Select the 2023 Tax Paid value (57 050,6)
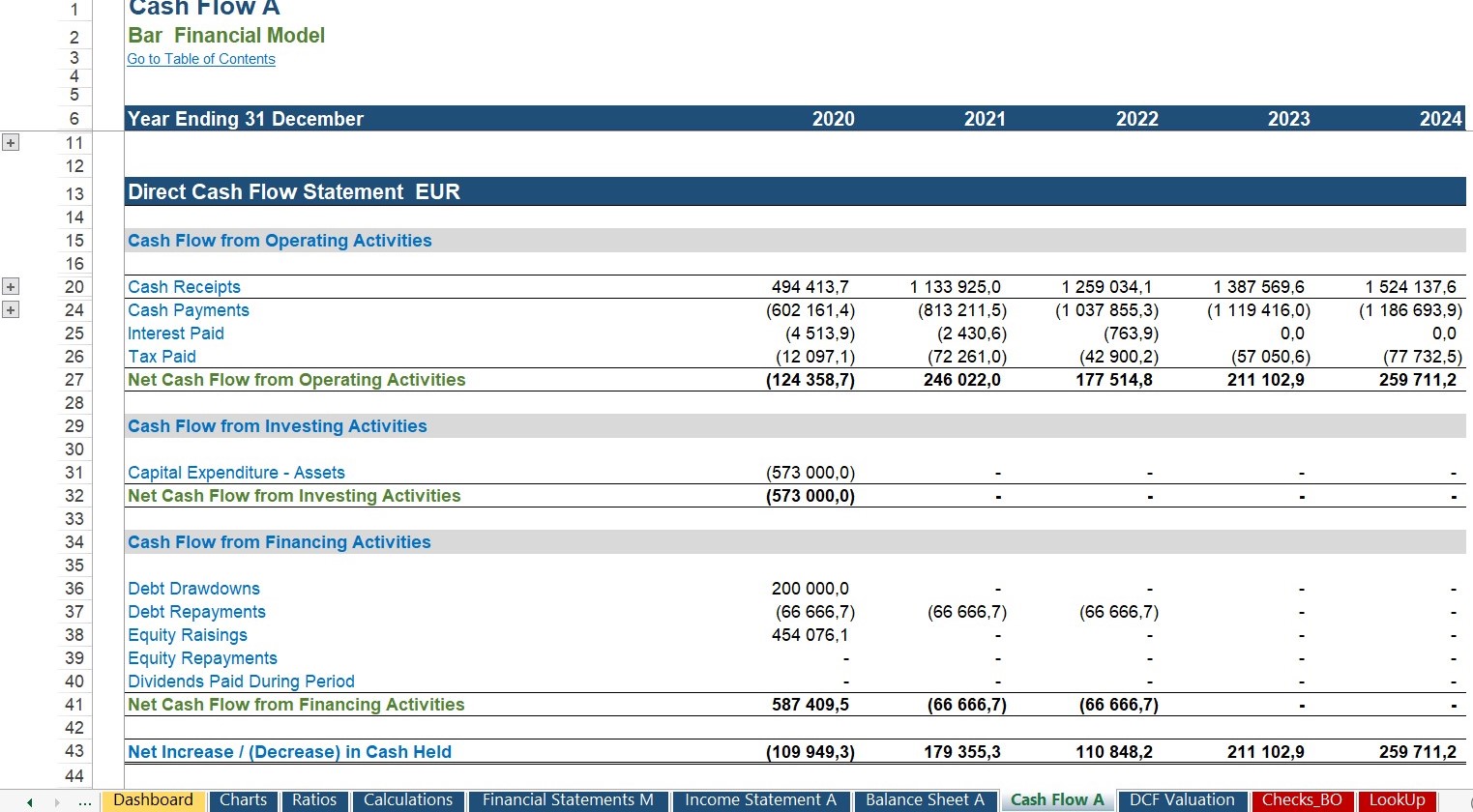The width and height of the screenshot is (1473, 812). [1270, 357]
